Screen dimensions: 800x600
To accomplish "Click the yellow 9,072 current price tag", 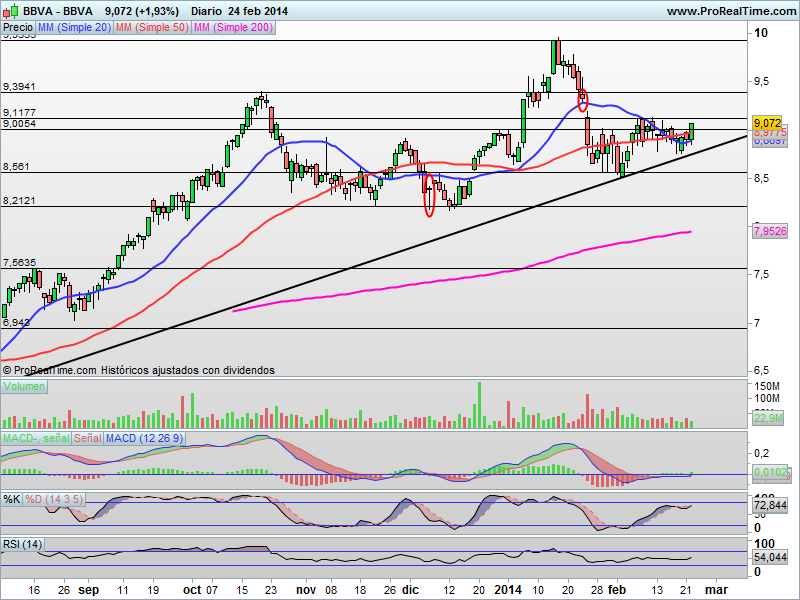I will 767,123.
